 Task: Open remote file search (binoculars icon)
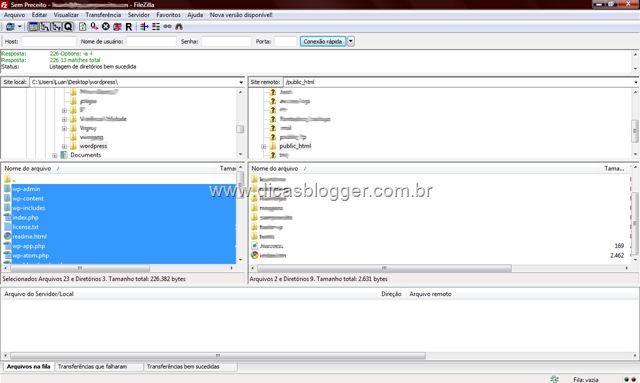(x=179, y=27)
